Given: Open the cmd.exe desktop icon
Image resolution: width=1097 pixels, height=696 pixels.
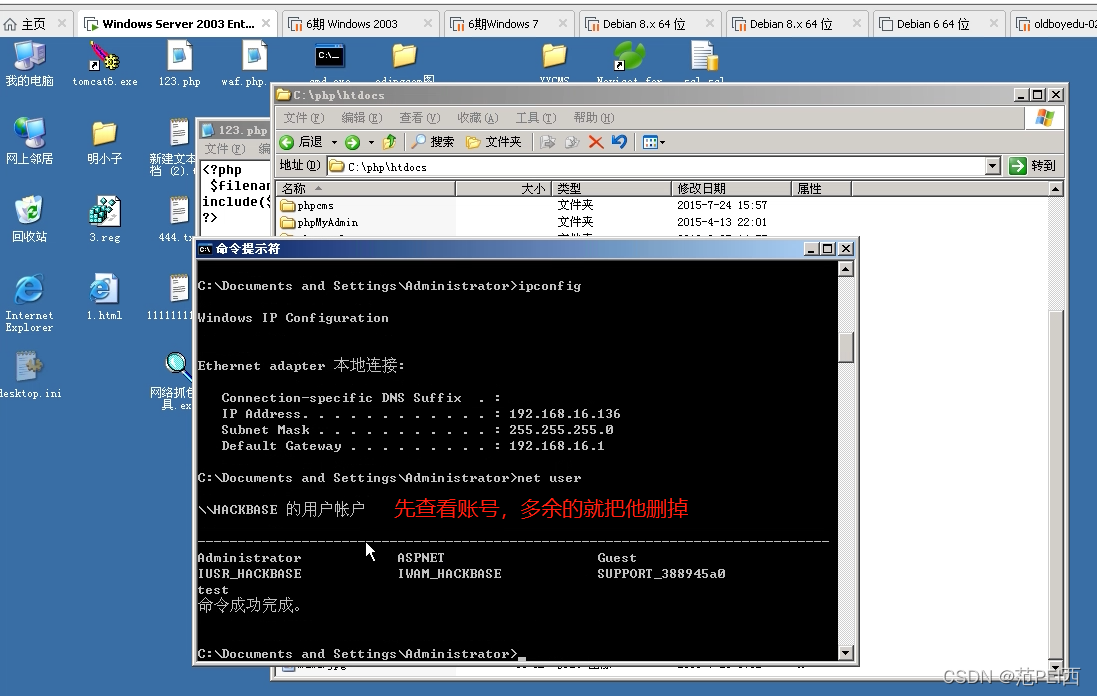Looking at the screenshot, I should click(x=330, y=62).
